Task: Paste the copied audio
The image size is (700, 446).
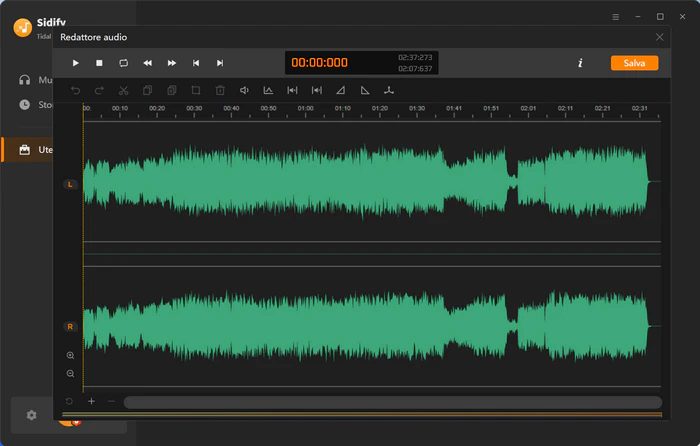Action: pos(172,91)
